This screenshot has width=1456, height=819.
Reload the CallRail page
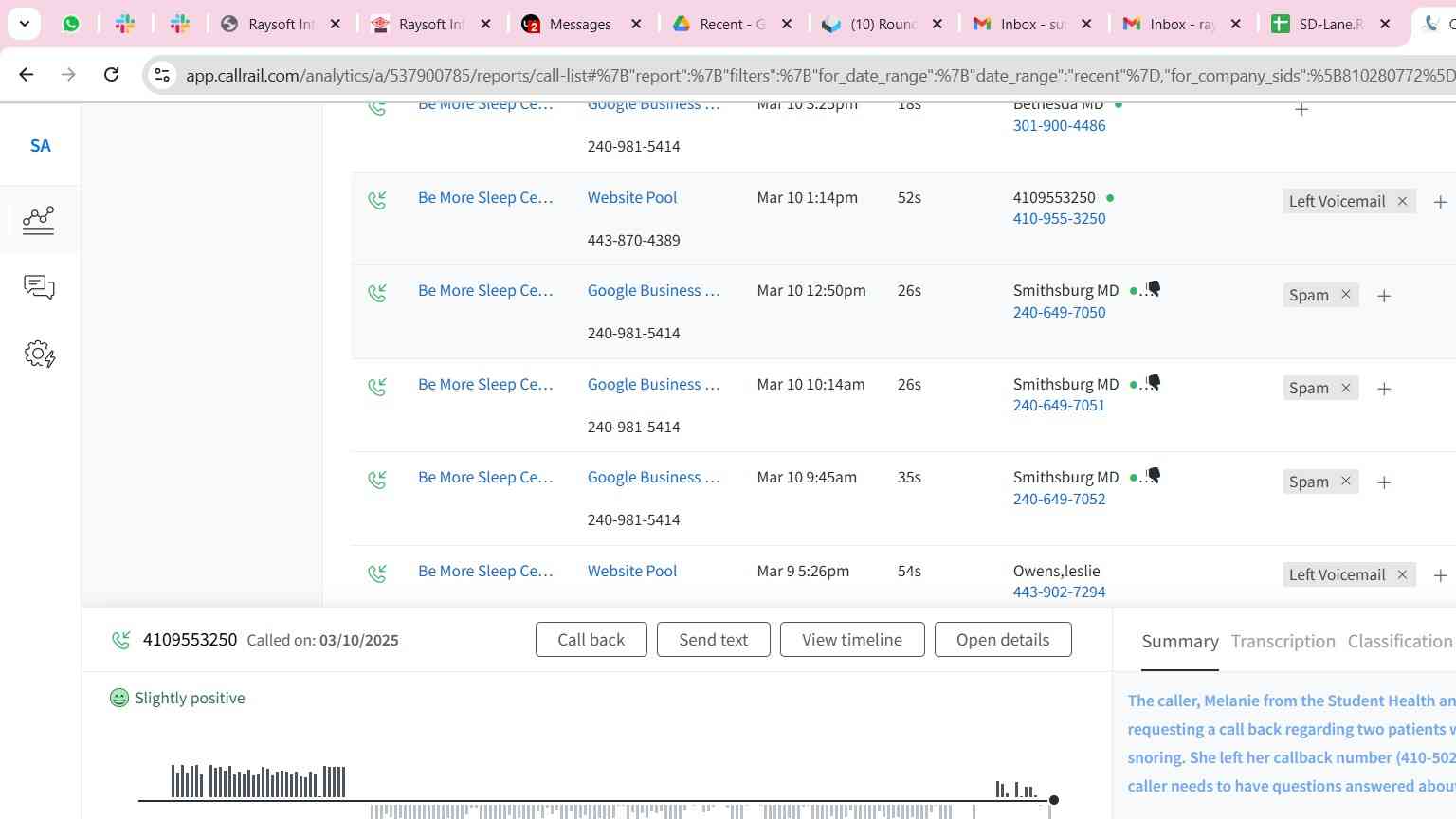(x=111, y=74)
